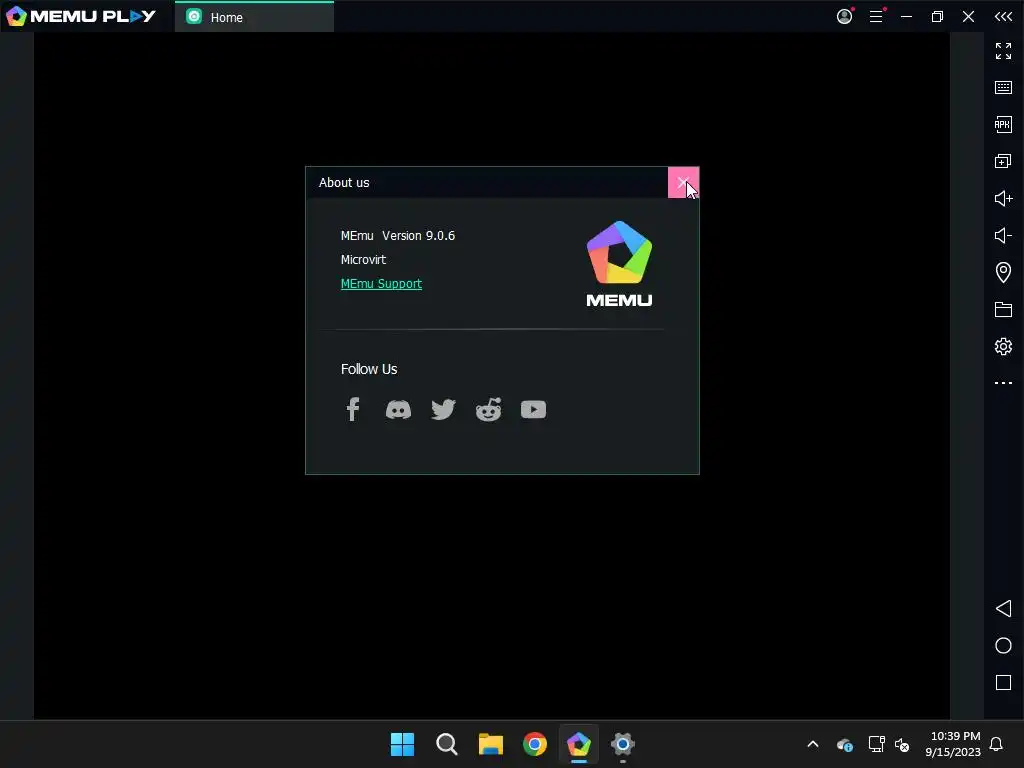This screenshot has width=1024, height=768.
Task: Click the "Microvirt" company name text
Action: [363, 260]
